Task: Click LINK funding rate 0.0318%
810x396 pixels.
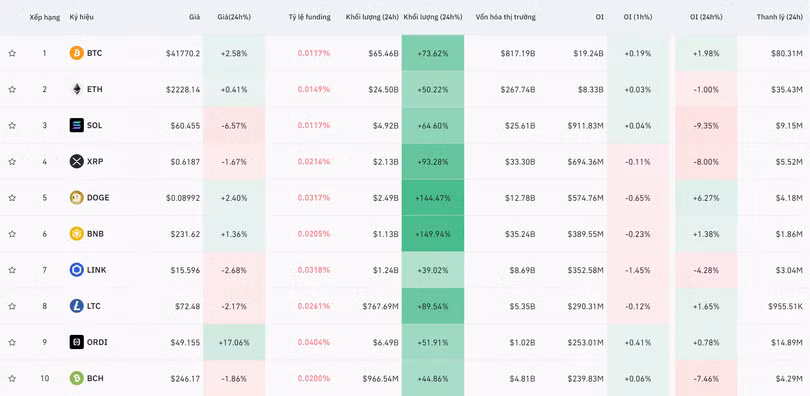Action: click(x=314, y=270)
